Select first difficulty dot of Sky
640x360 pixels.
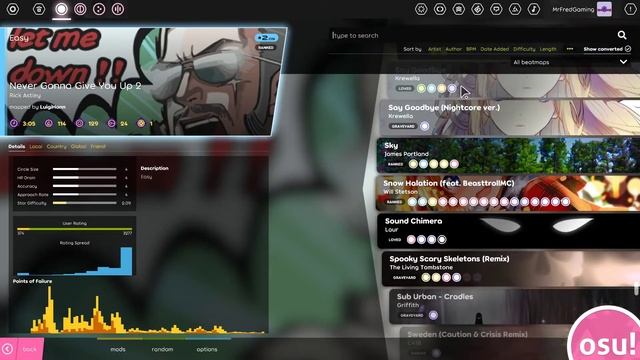413,164
